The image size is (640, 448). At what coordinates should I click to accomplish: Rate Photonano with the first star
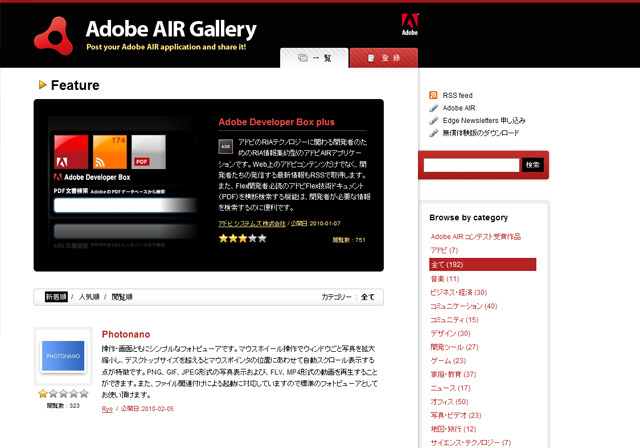coord(43,393)
